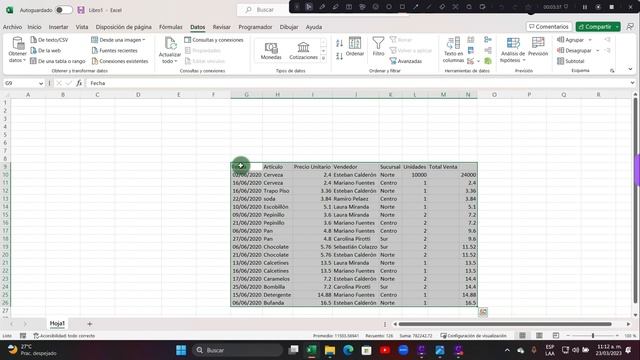Viewport: 640px width, 360px height.
Task: Expand the Obtener datos dropdown arrow
Action: (x=24, y=60)
